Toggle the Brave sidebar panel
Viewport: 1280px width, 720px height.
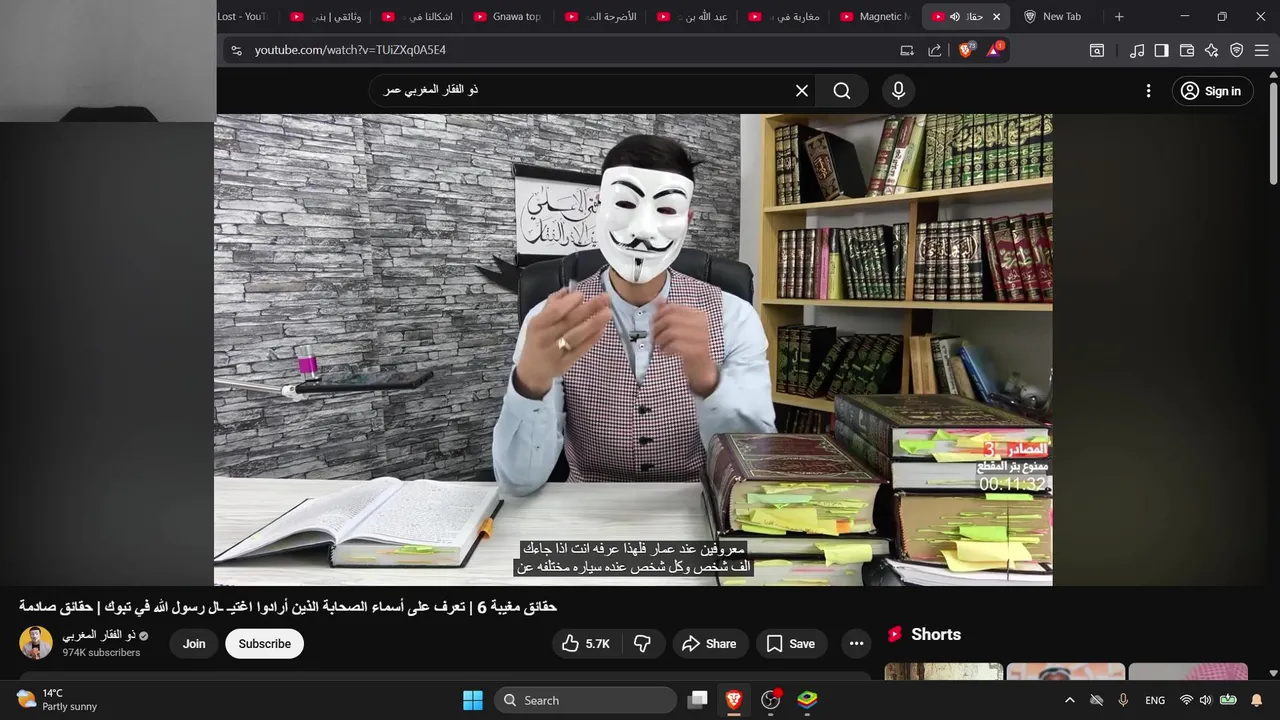coord(1161,50)
